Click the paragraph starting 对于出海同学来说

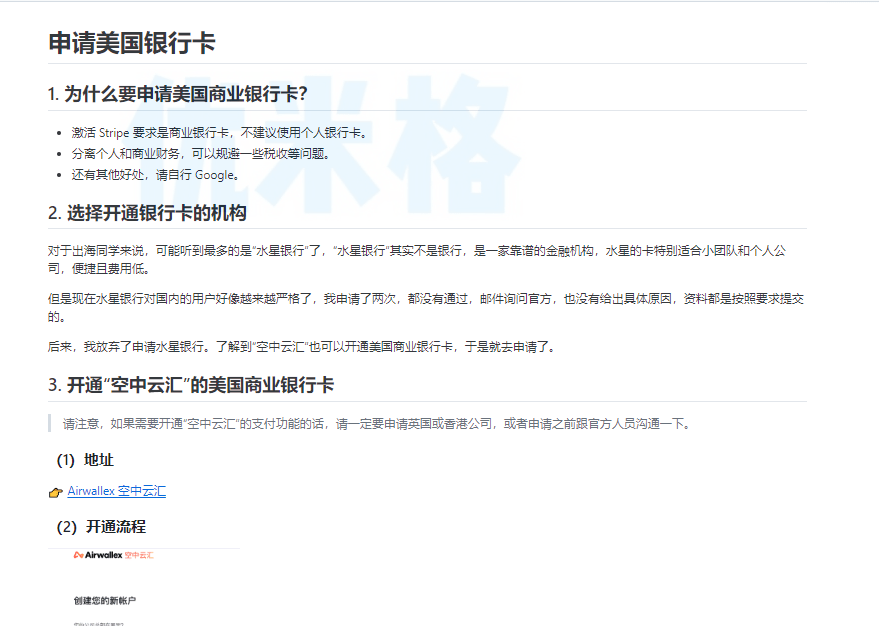417,259
